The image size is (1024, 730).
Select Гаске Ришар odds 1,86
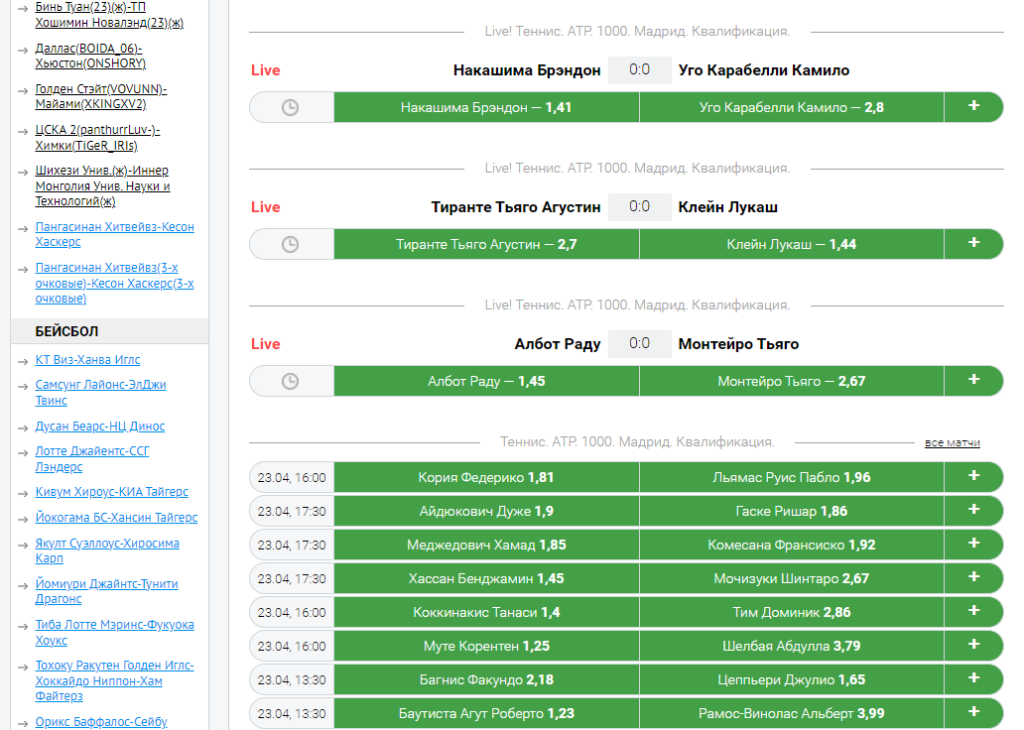pyautogui.click(x=792, y=511)
